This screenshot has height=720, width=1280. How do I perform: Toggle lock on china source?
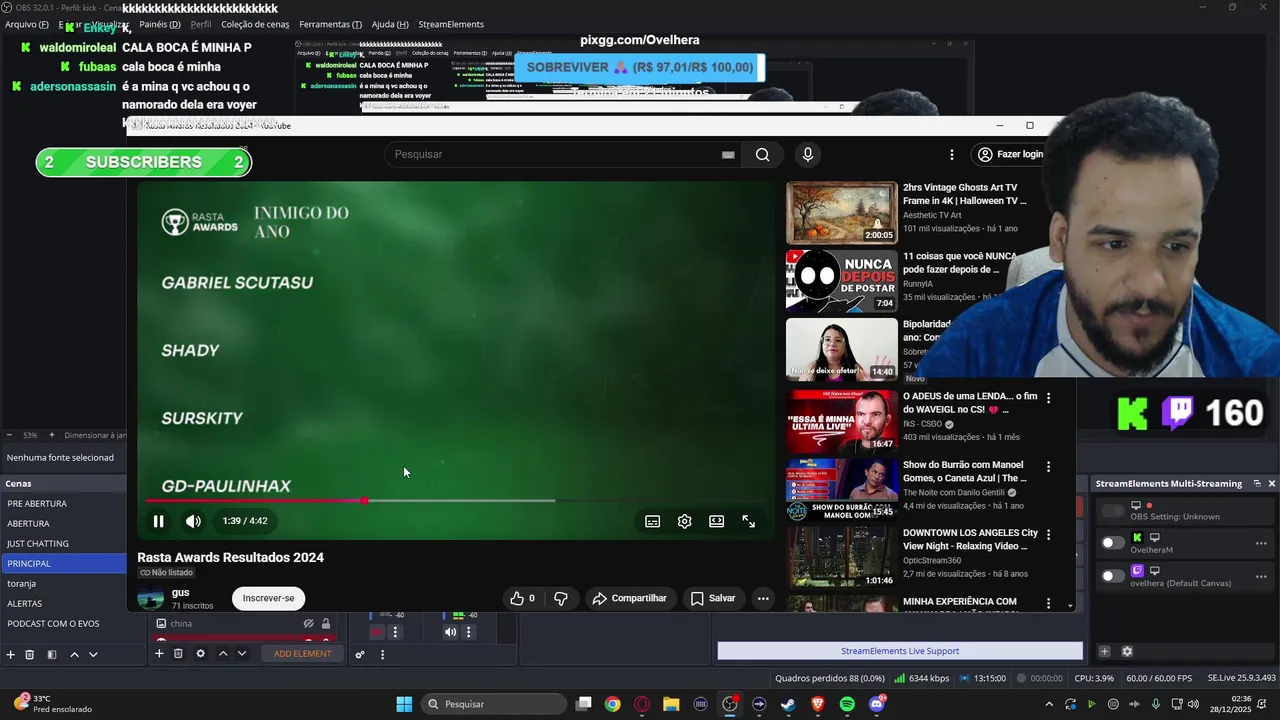[x=325, y=624]
